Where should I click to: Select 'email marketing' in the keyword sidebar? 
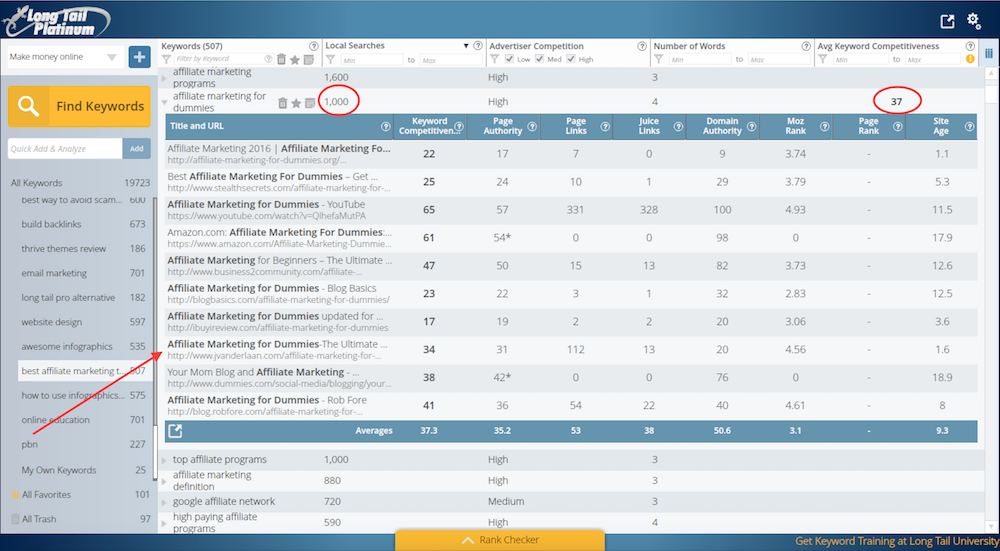[x=54, y=273]
